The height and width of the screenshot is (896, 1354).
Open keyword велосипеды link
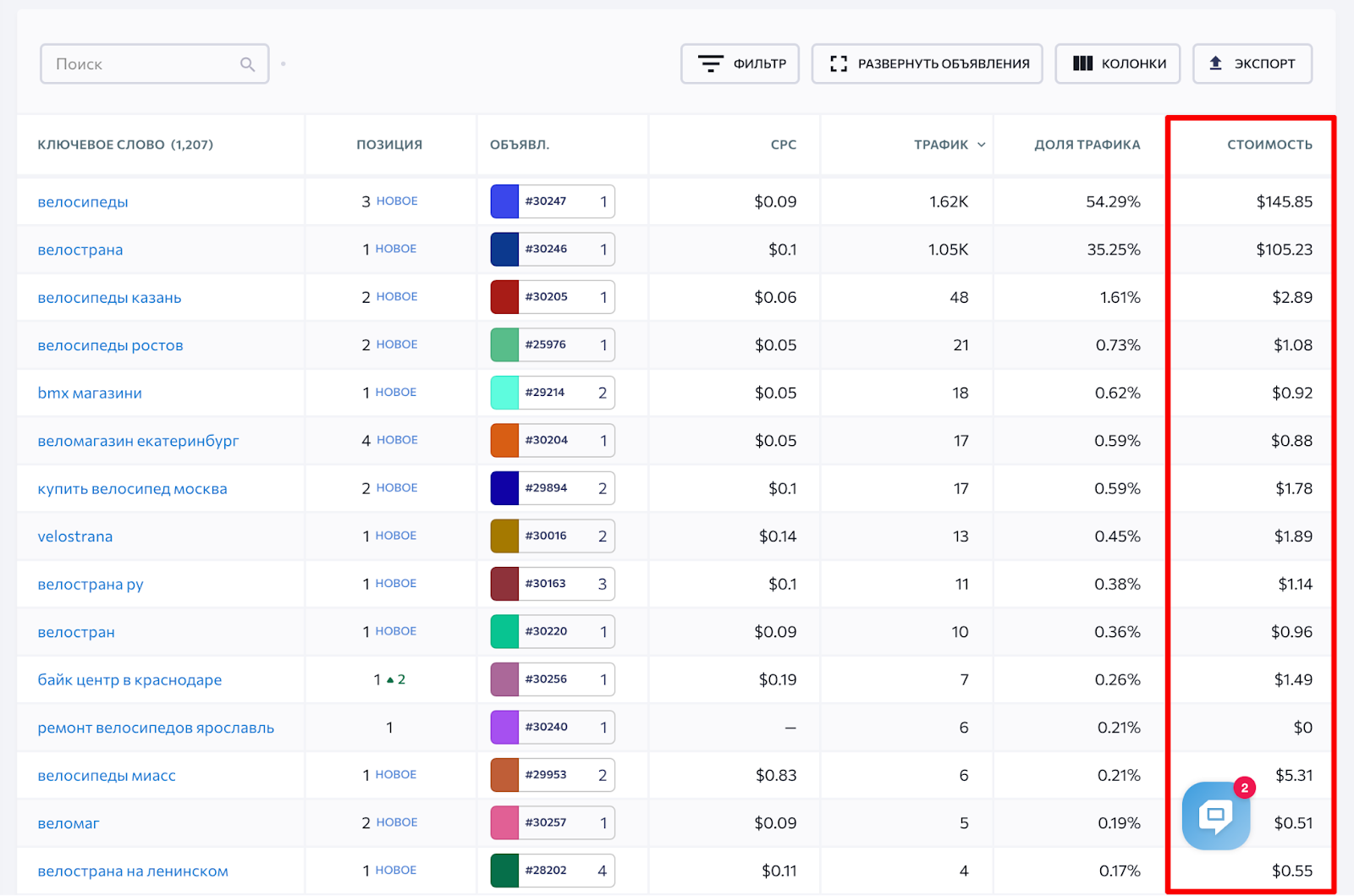[x=83, y=202]
